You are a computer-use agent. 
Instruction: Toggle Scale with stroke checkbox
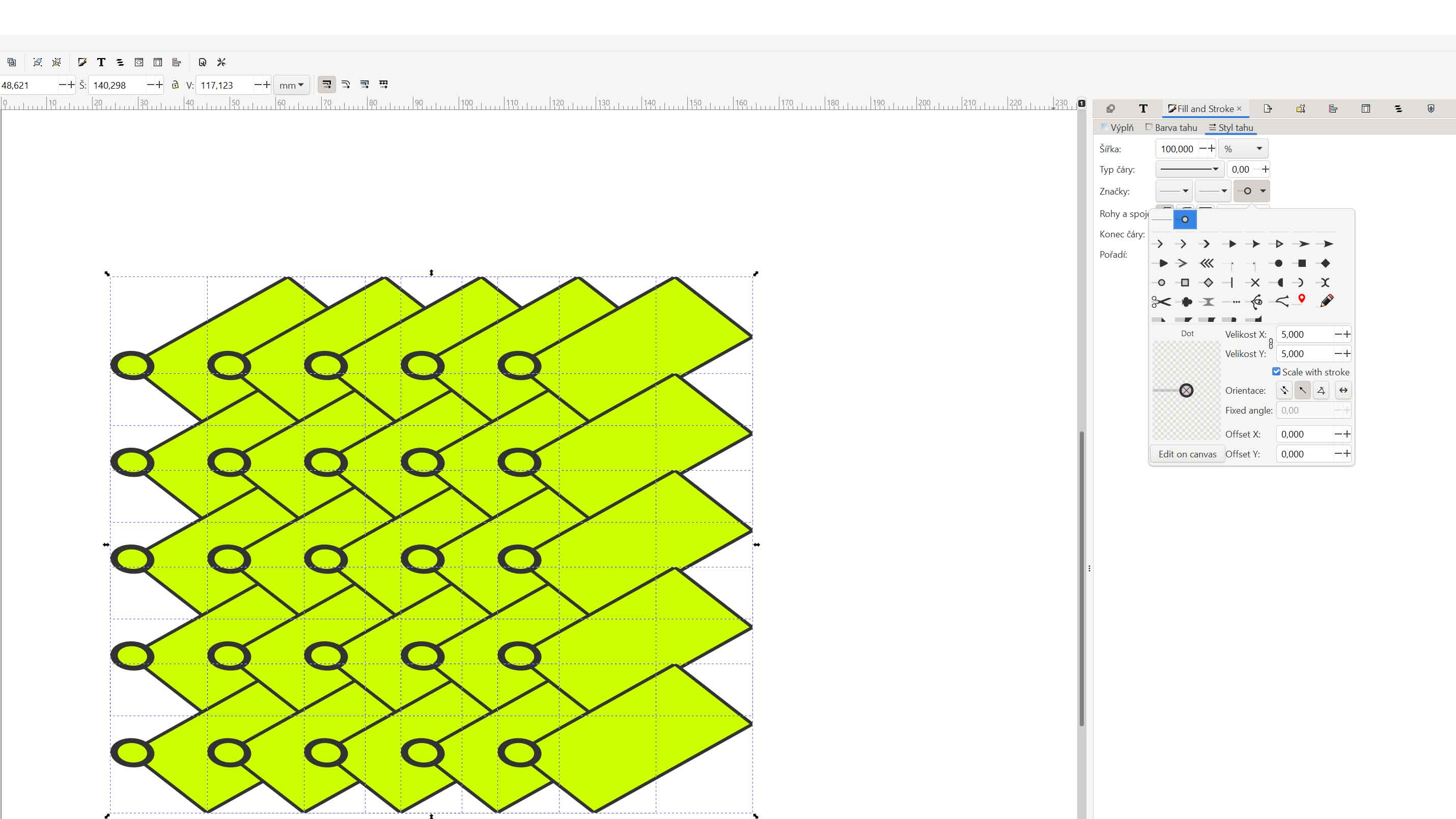click(x=1276, y=372)
